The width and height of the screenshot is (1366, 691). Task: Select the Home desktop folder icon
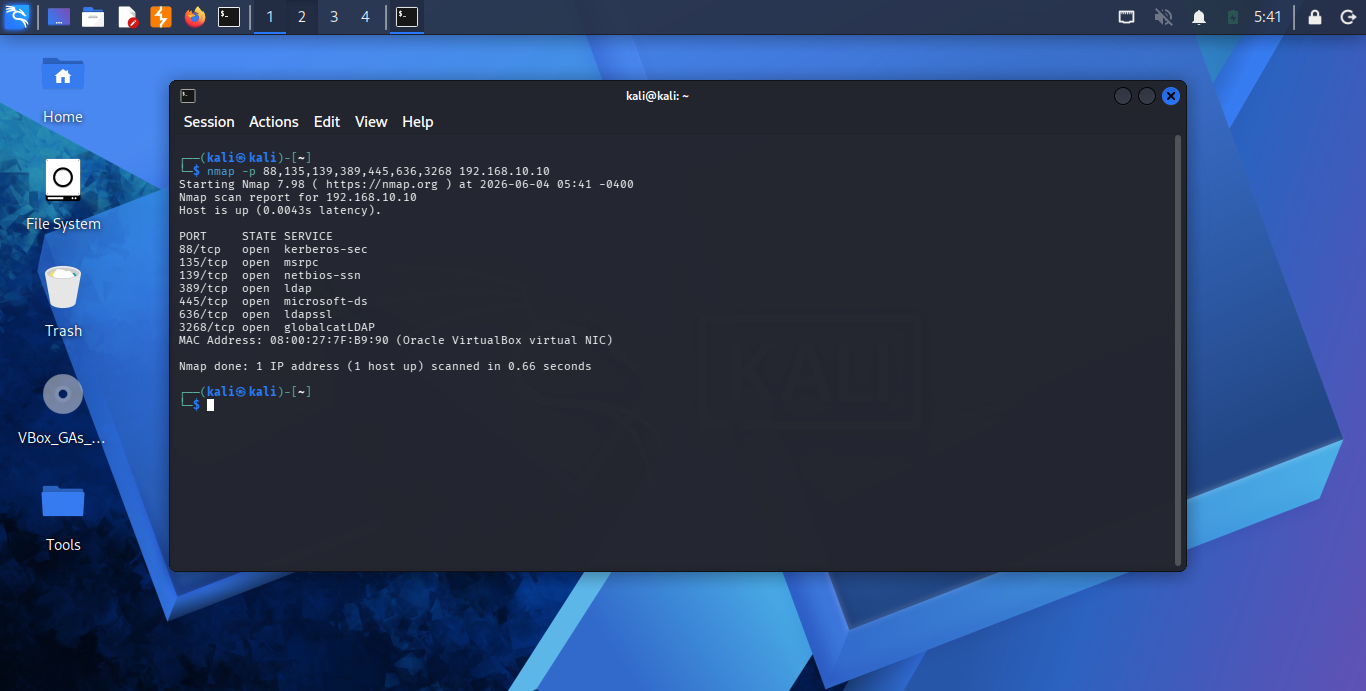click(63, 76)
